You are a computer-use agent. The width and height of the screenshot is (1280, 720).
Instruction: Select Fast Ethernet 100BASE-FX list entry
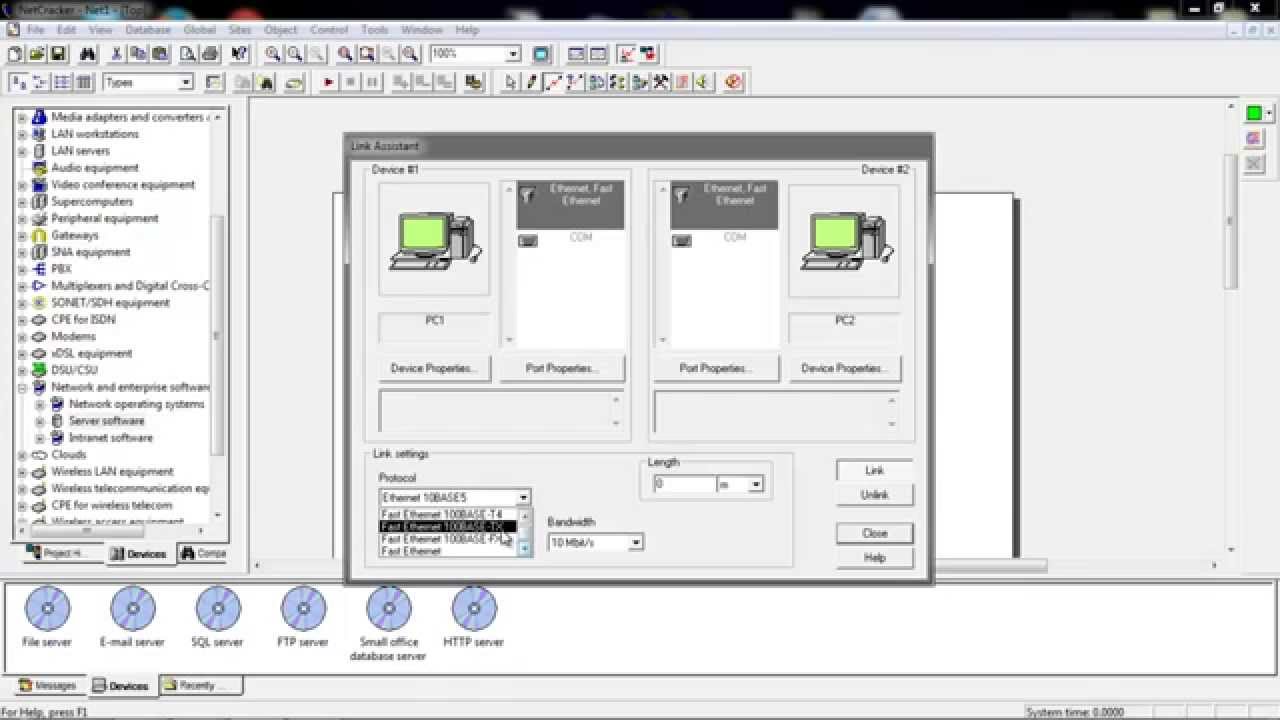[x=448, y=538]
